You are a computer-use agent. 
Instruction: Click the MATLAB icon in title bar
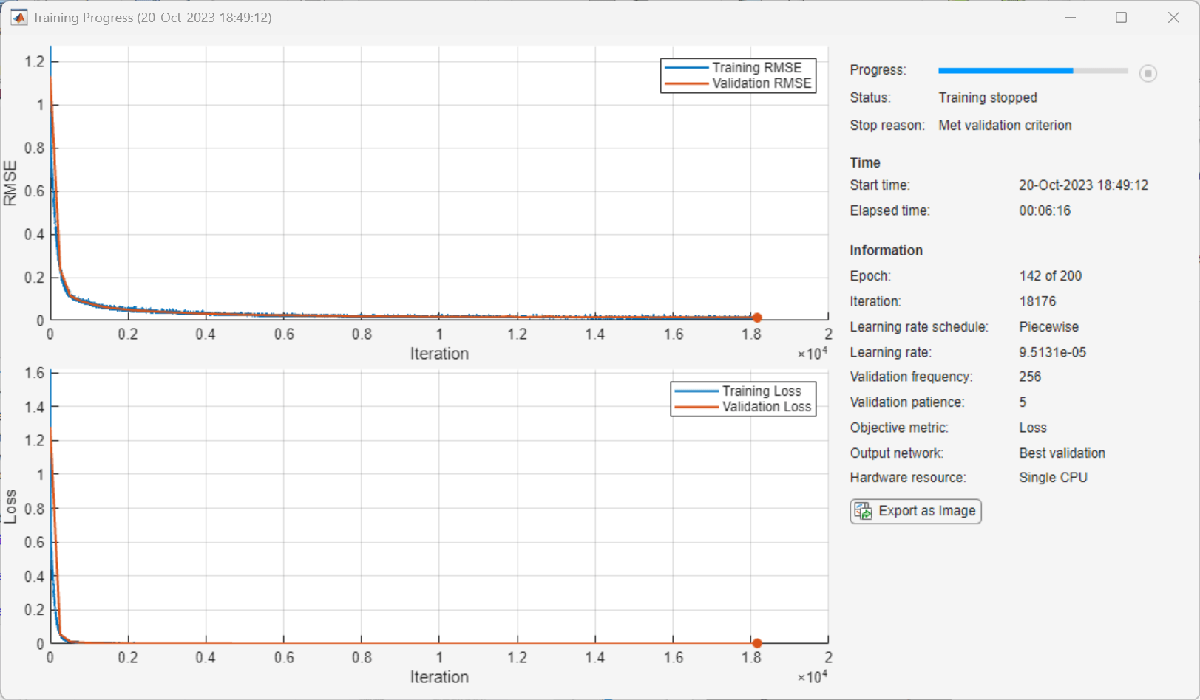pos(19,18)
